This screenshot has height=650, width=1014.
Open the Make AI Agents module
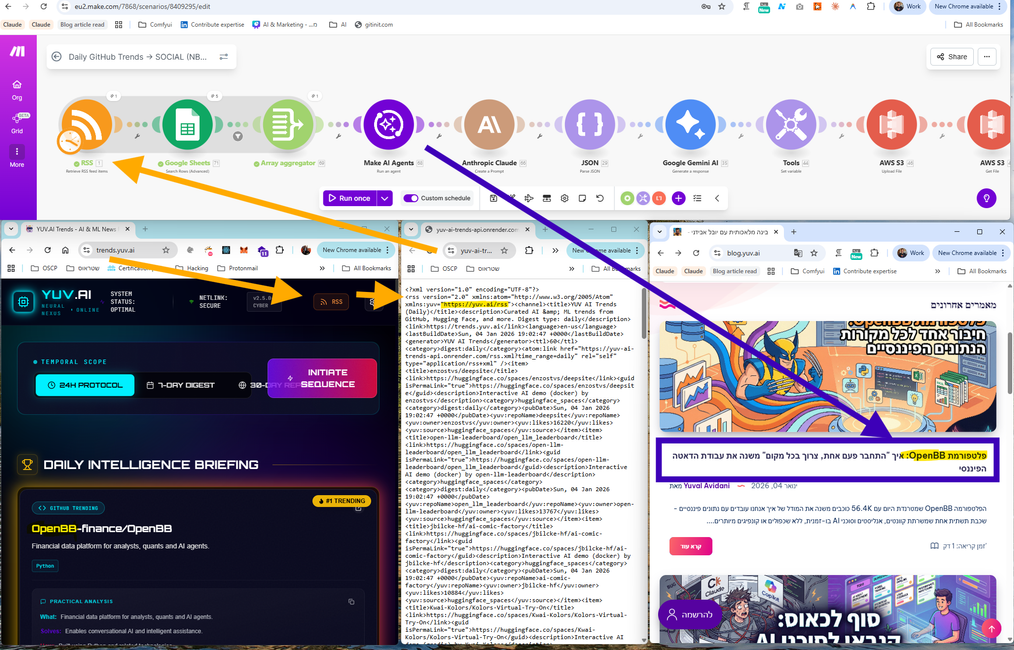[x=388, y=124]
